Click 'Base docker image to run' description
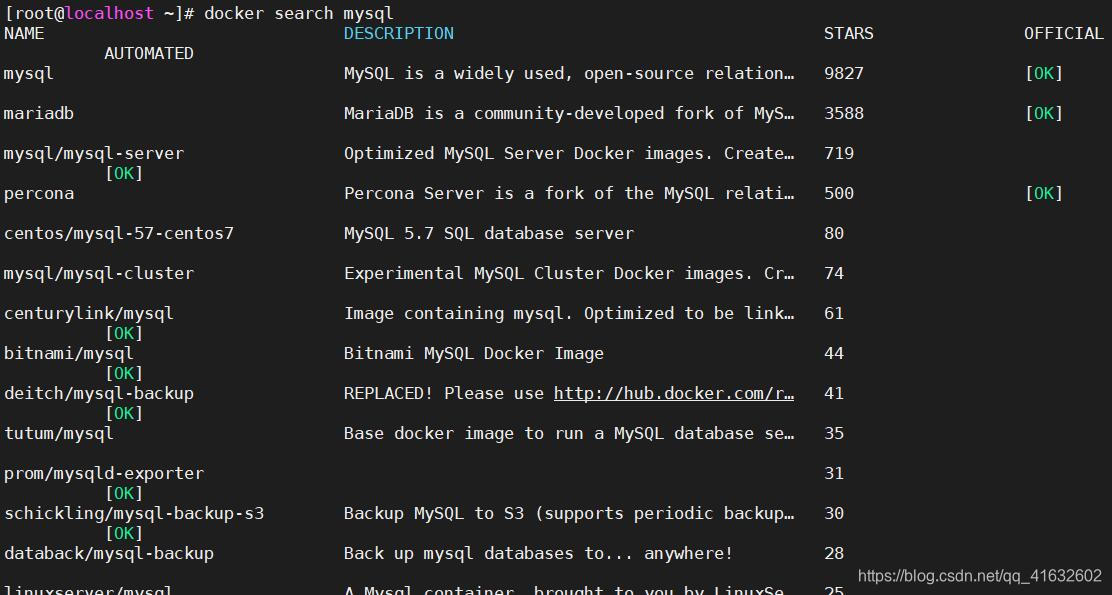Screen dimensions: 1112x595 click(x=569, y=433)
